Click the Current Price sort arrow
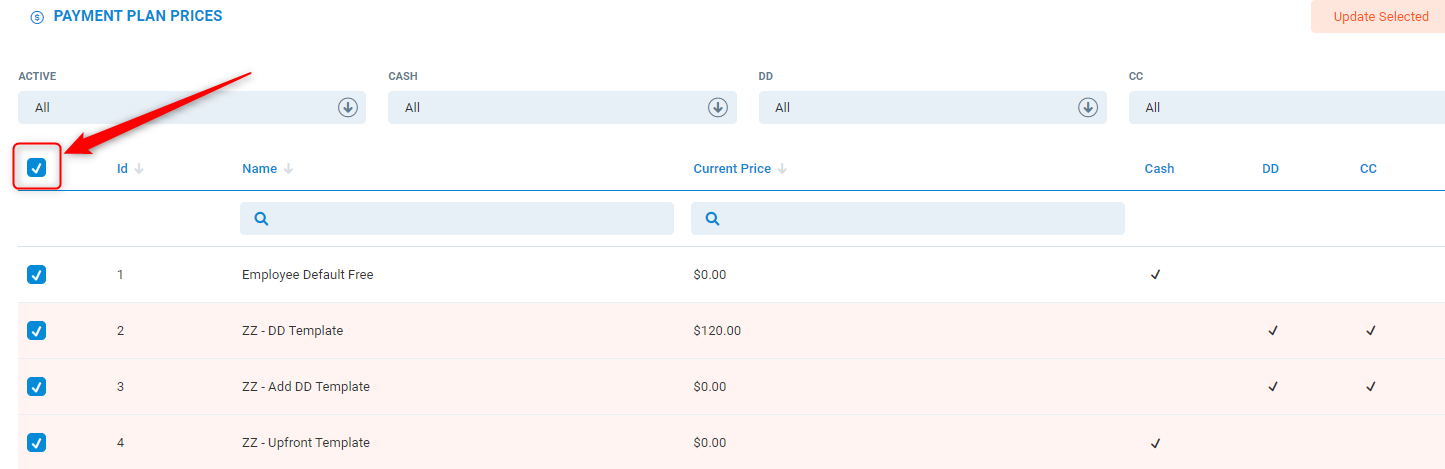The image size is (1445, 469). [782, 169]
